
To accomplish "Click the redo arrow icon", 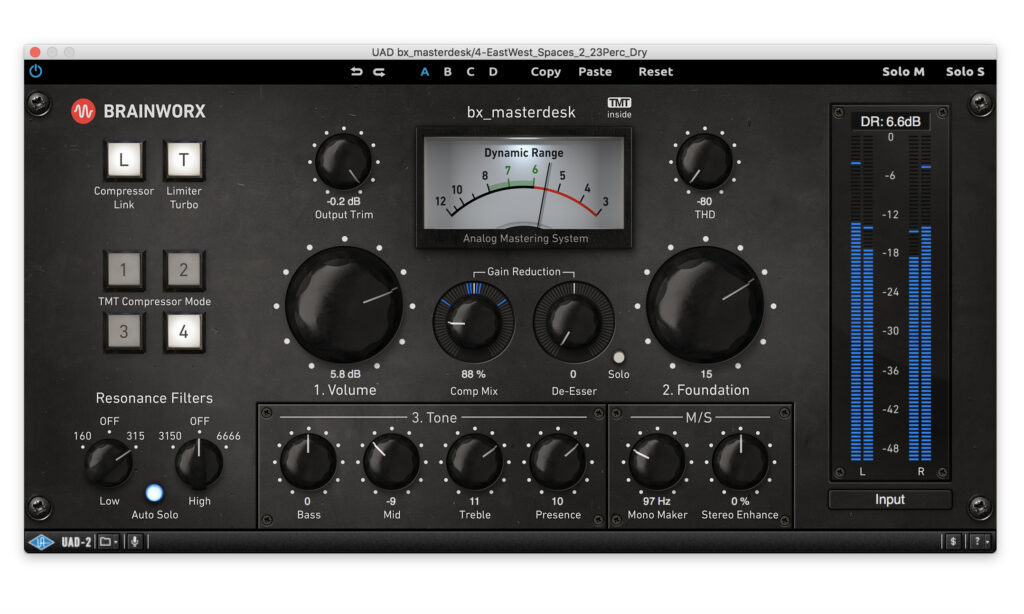I will coord(379,72).
